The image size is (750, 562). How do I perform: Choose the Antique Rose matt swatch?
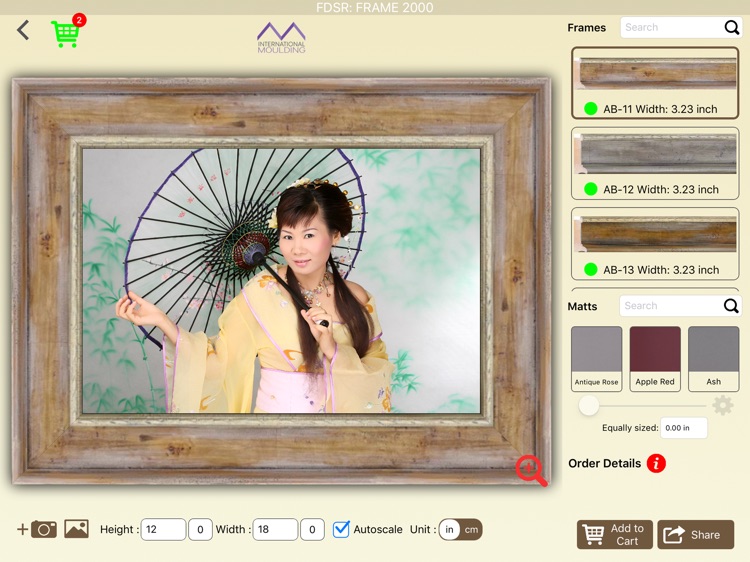596,359
